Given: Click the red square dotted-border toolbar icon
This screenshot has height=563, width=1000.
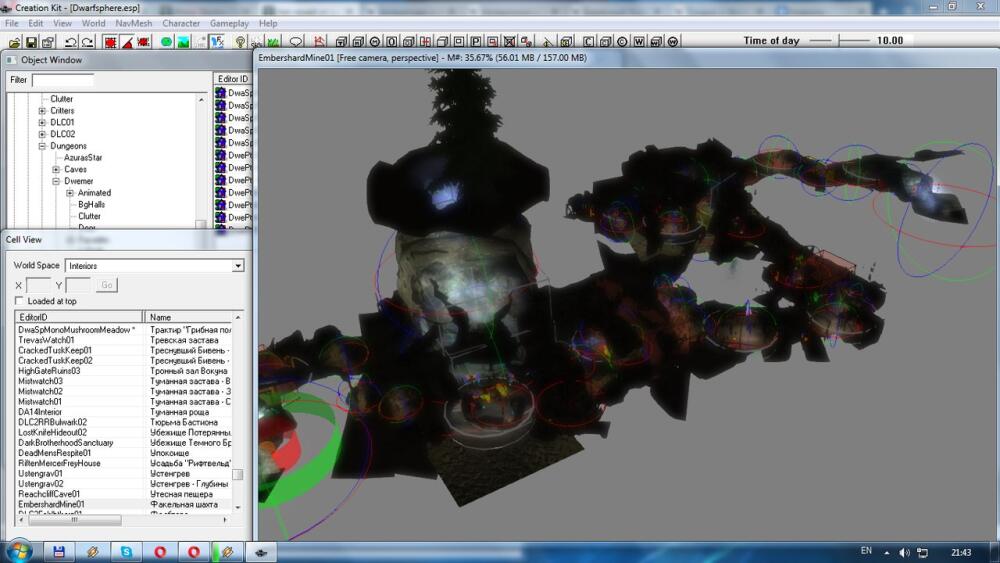Looking at the screenshot, I should pyautogui.click(x=110, y=42).
